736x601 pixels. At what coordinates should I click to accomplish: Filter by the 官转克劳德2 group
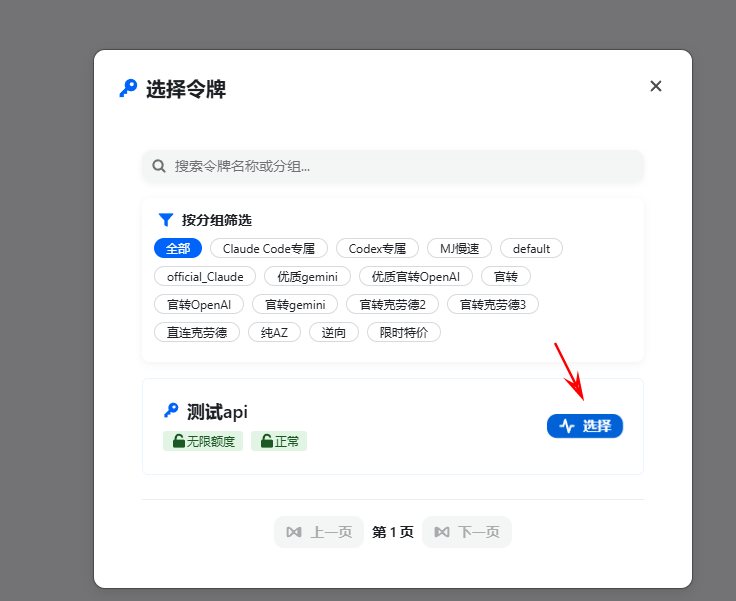click(392, 305)
